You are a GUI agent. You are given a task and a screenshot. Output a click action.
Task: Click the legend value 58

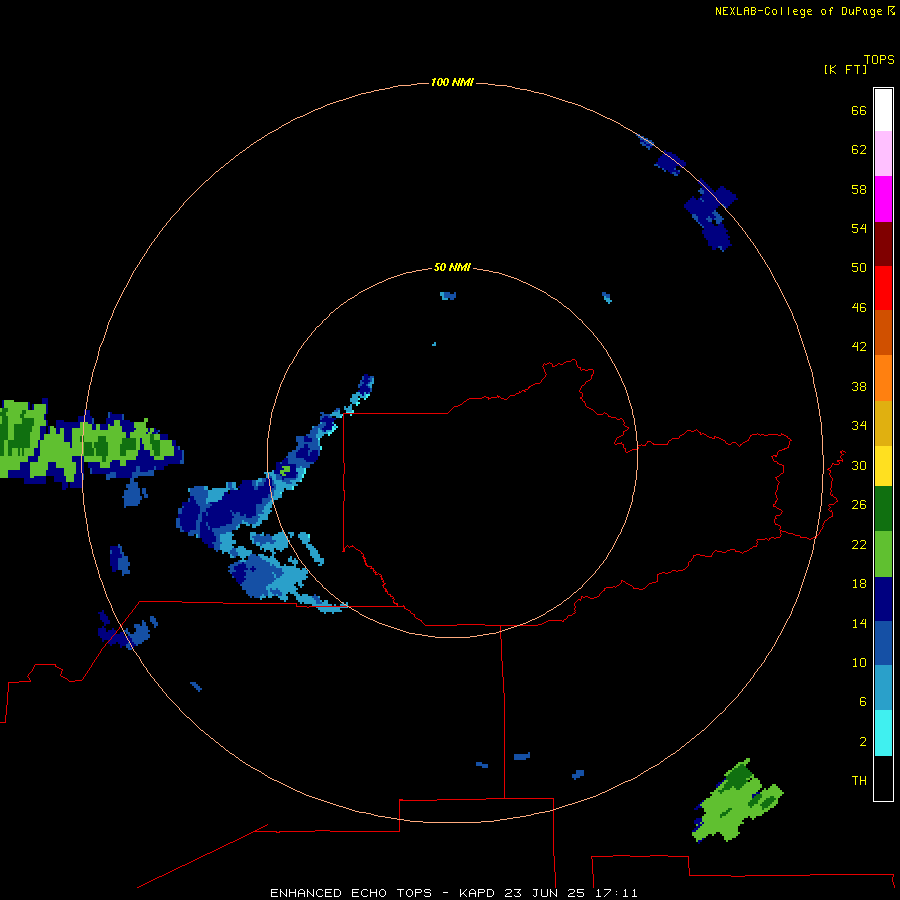859,189
